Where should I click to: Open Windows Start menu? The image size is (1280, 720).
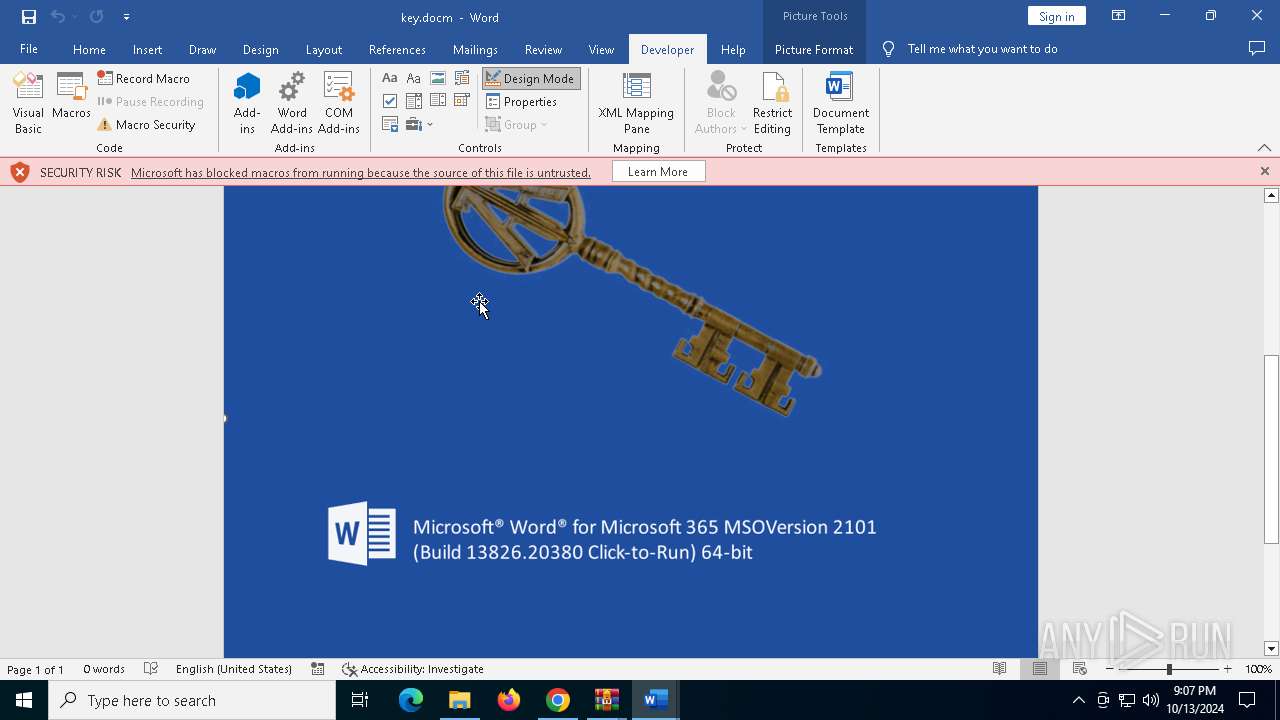click(x=24, y=700)
